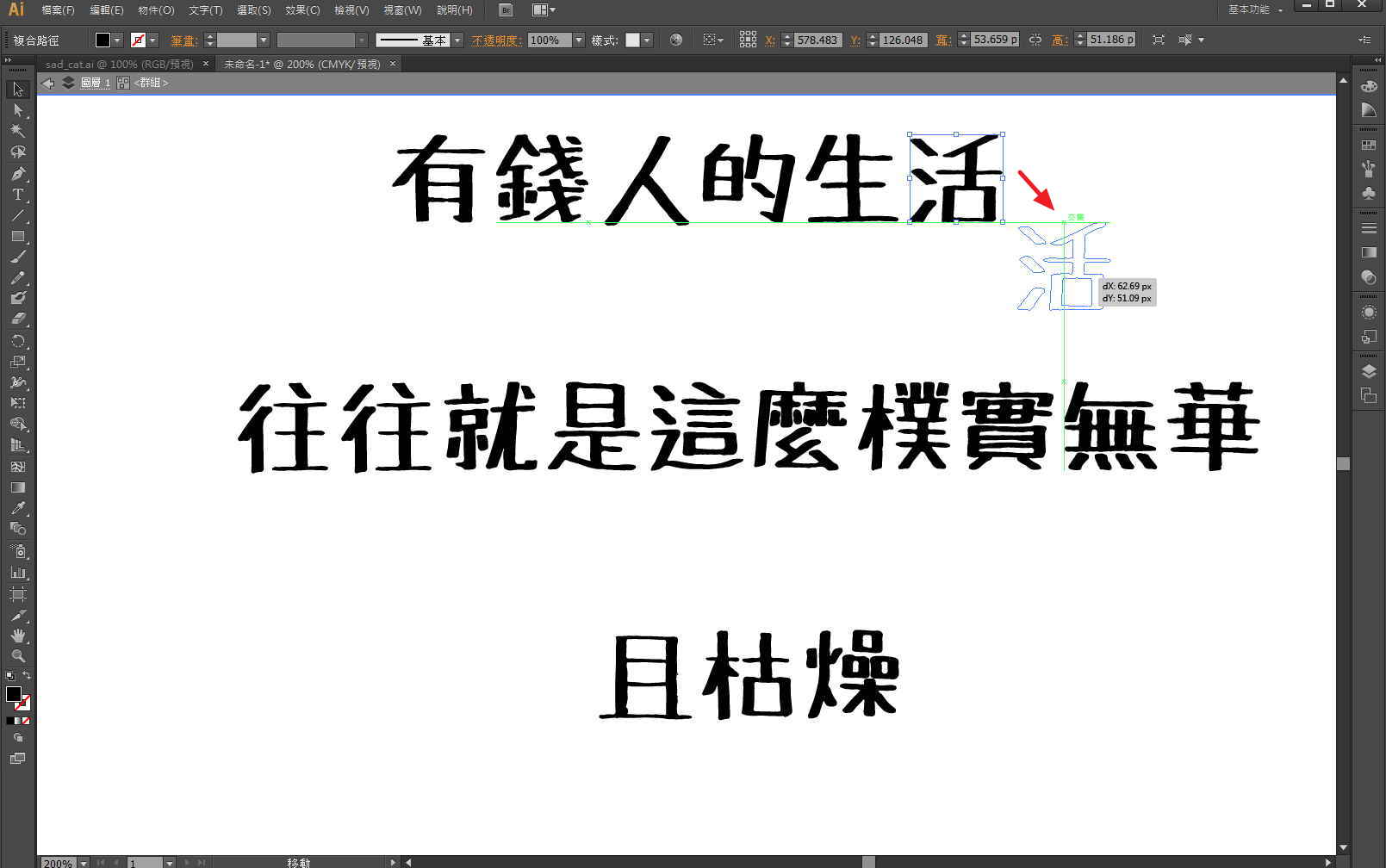Screen dimensions: 1386x868
Task: Open the stroke weight dropdown
Action: coord(264,40)
